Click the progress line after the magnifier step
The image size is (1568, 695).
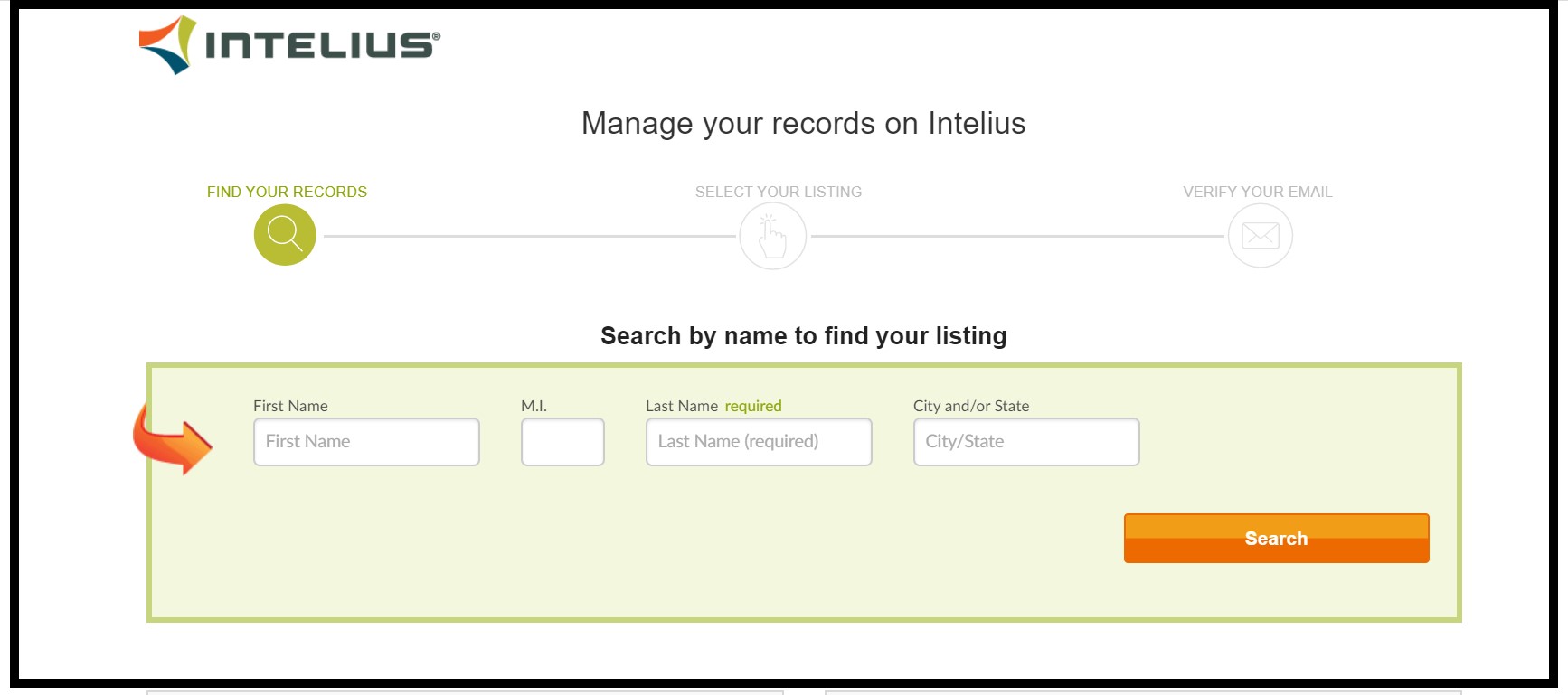[530, 236]
